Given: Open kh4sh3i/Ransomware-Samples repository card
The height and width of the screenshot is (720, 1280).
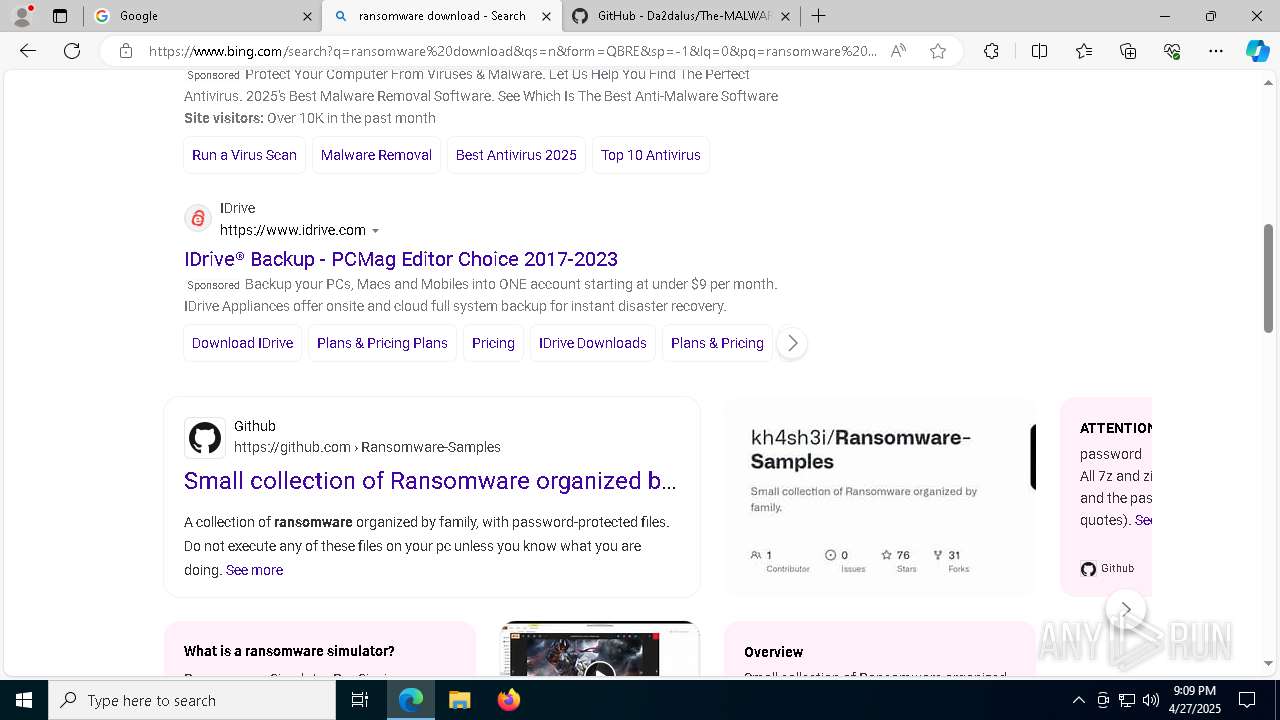Looking at the screenshot, I should 880,497.
